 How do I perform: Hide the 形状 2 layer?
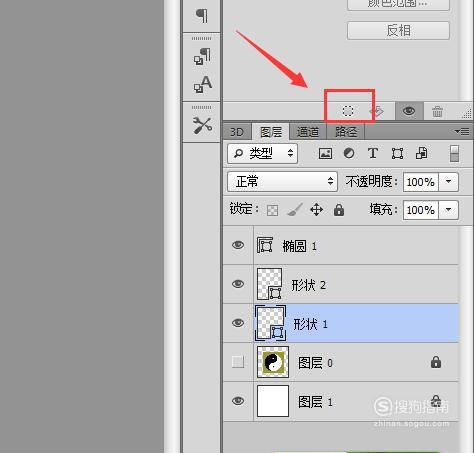238,284
